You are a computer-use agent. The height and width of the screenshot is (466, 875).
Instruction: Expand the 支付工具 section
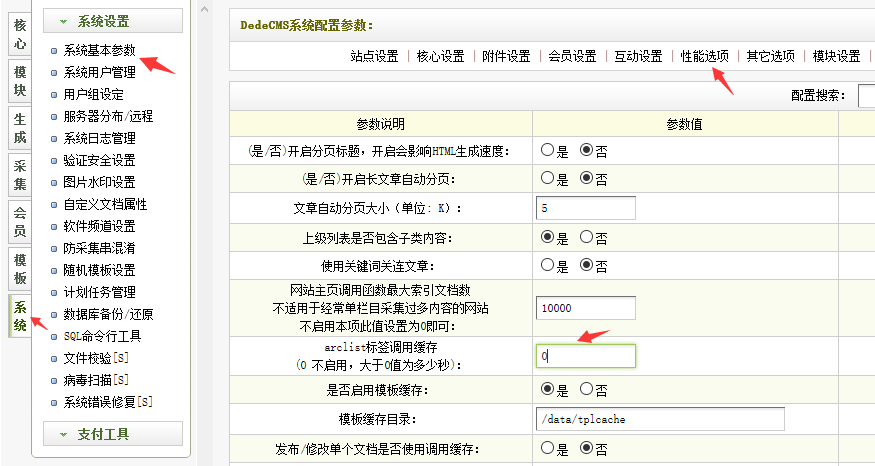[x=112, y=434]
